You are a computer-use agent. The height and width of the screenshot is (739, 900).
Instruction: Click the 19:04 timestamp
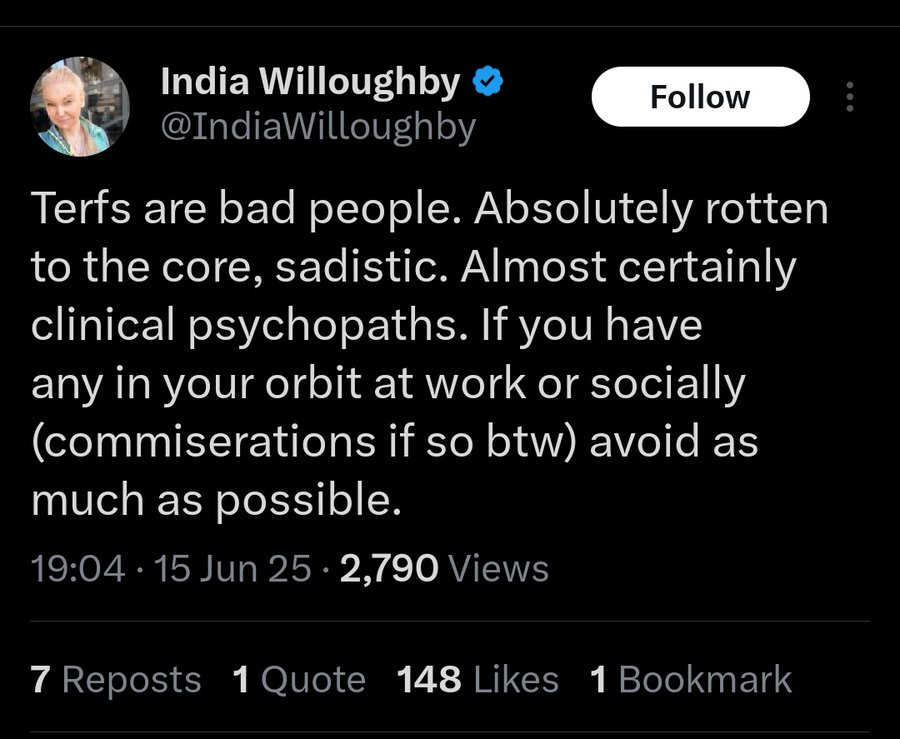tap(78, 568)
